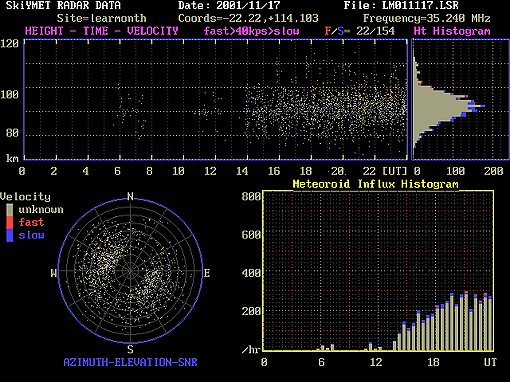This screenshot has width=510, height=382.
Task: Click the '120' height axis label
Action: [x=9, y=44]
